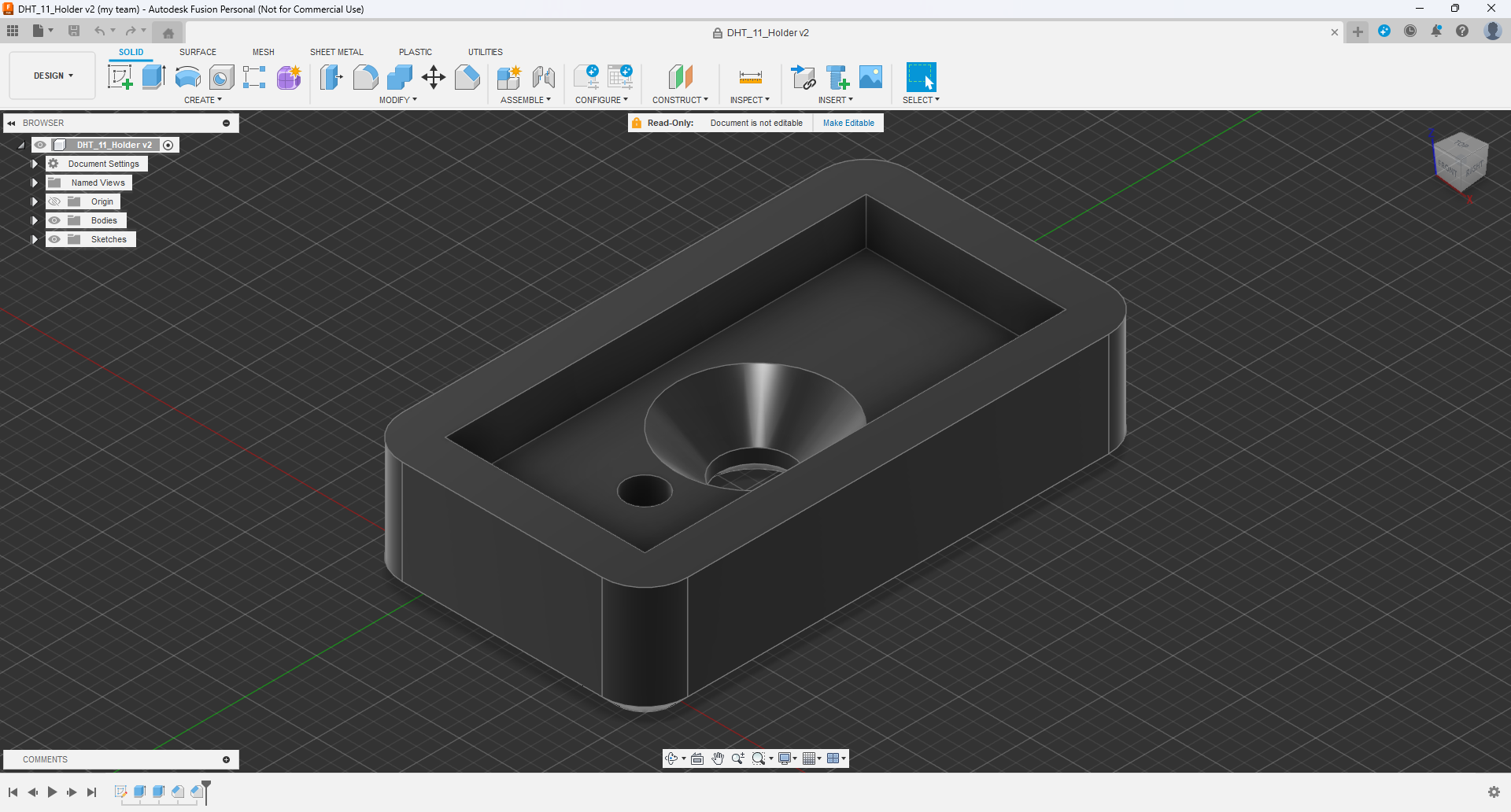Click the Make Editable button
Viewport: 1511px width, 812px height.
point(848,123)
